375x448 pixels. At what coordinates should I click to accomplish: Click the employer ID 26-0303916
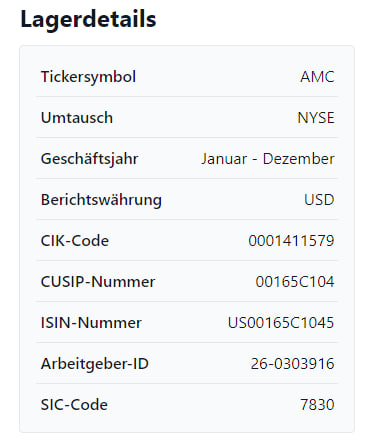pos(292,364)
